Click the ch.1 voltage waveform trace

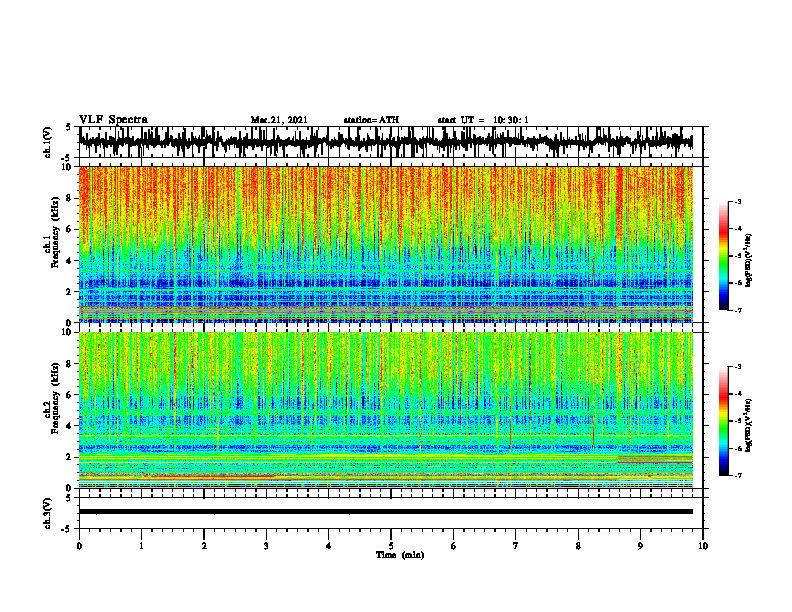click(x=385, y=142)
